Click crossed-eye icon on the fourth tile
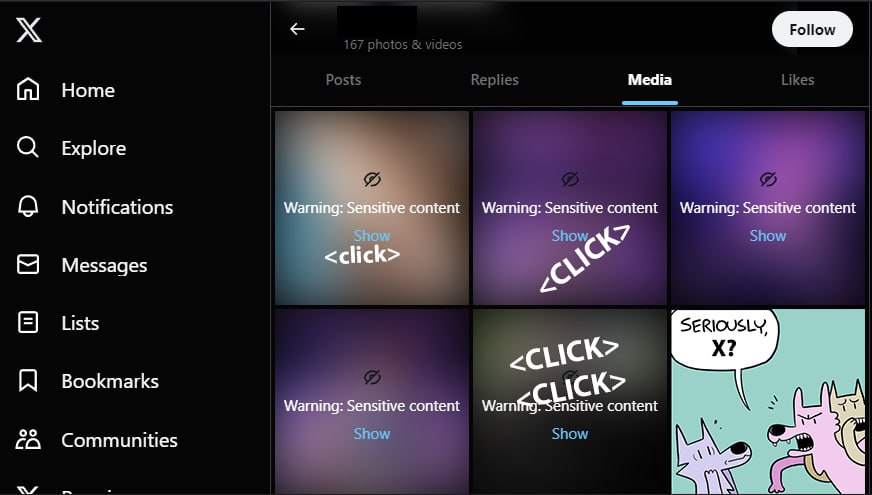 click(x=372, y=377)
